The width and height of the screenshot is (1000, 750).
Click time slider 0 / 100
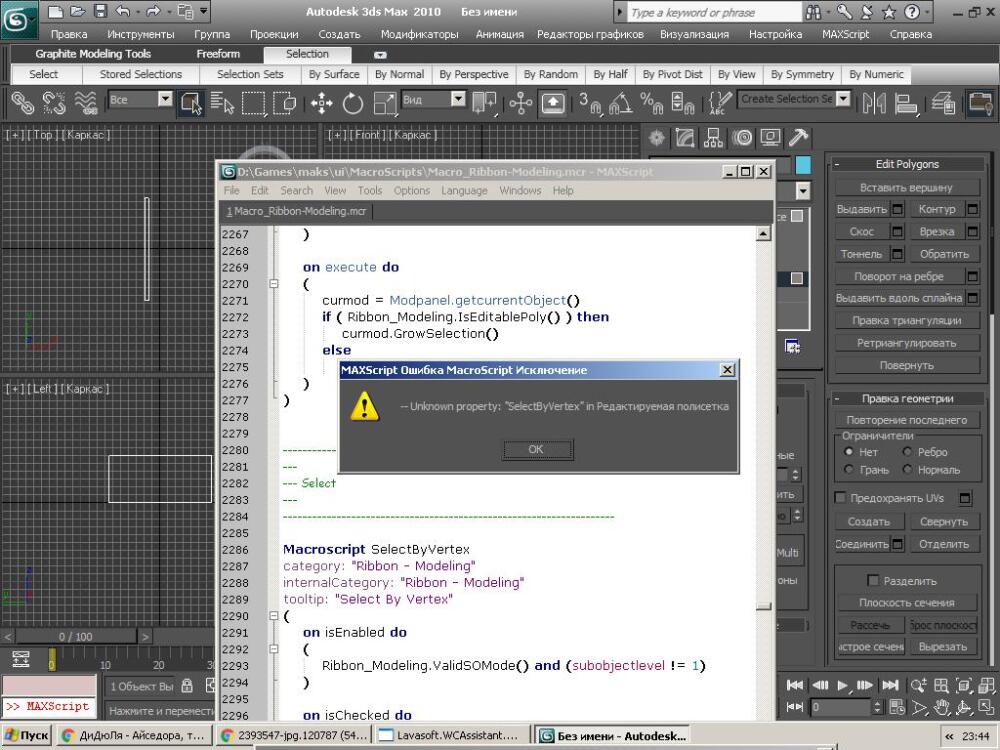pyautogui.click(x=75, y=636)
